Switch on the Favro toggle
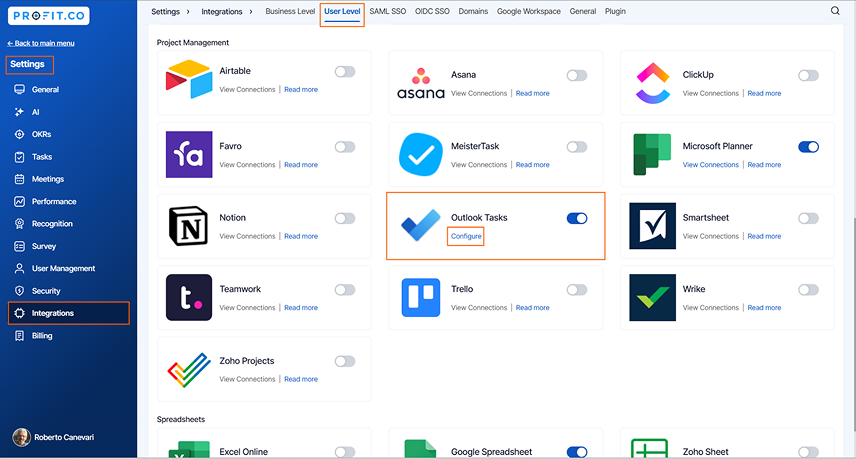This screenshot has height=459, width=856. 345,147
